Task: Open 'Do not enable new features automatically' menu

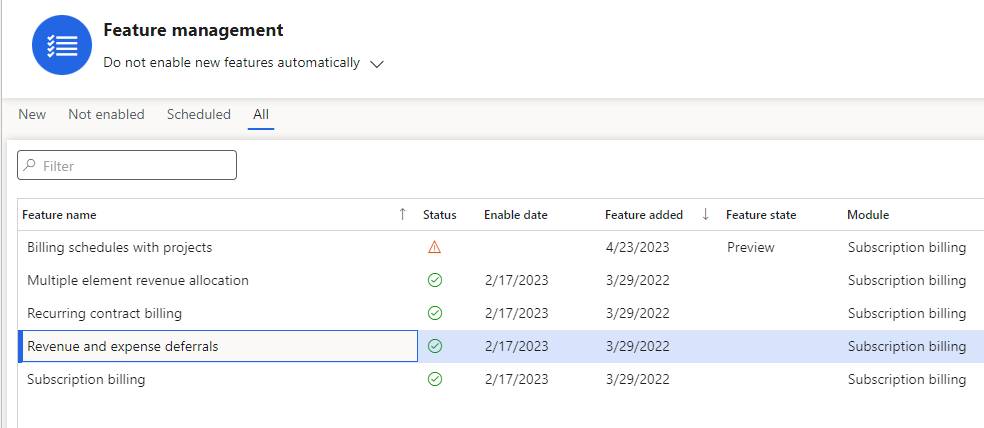Action: [232, 63]
